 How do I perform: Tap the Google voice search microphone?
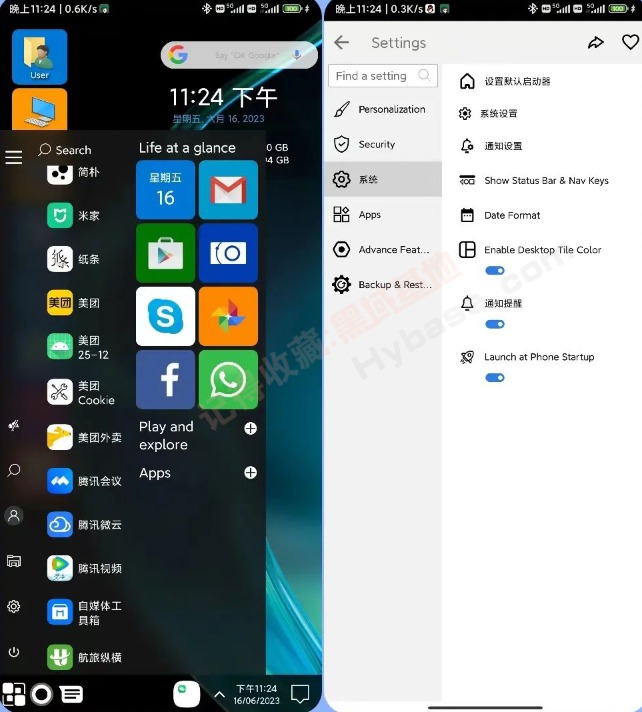coord(297,55)
